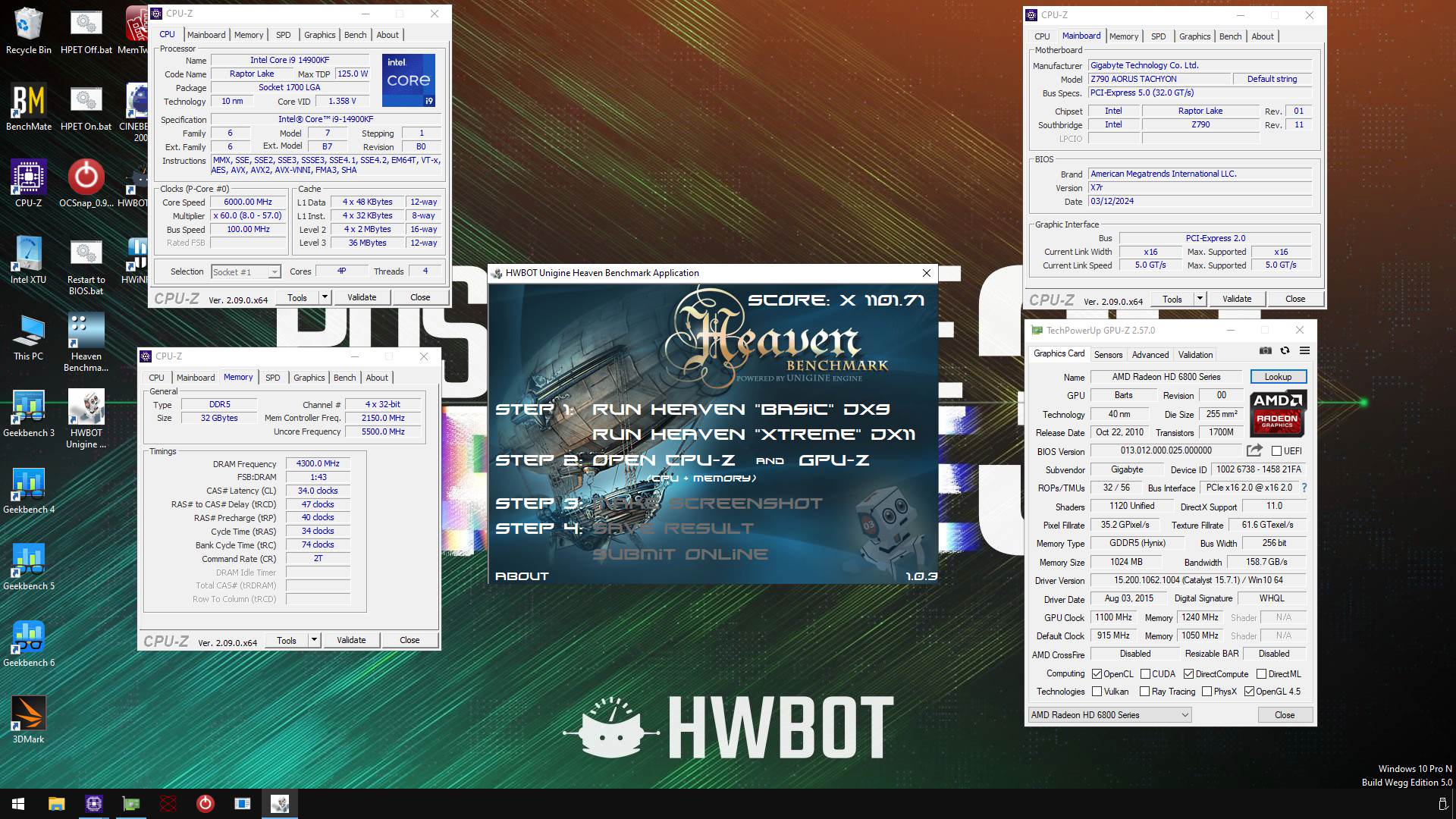Click Run Heaven Xtreme DX11
Viewport: 1456px width, 819px height.
[x=754, y=435]
